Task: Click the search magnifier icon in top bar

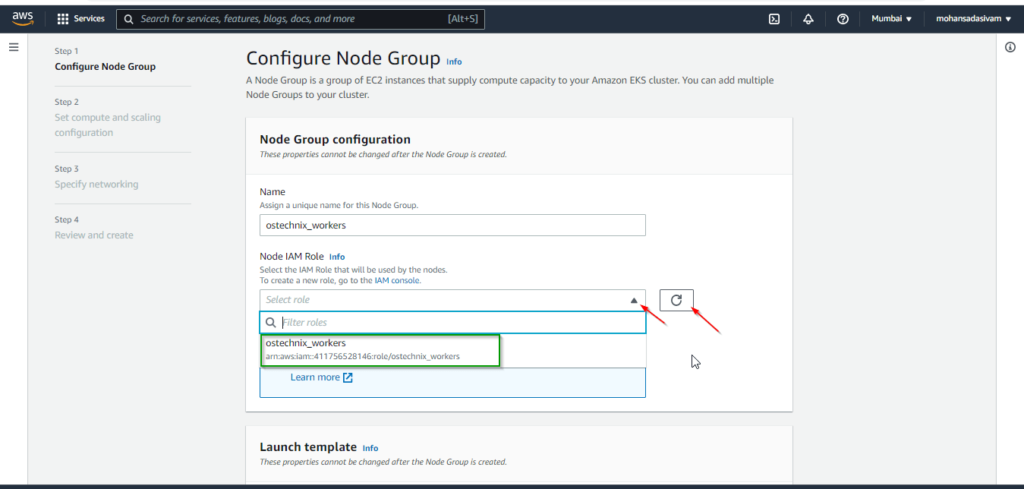Action: point(129,19)
